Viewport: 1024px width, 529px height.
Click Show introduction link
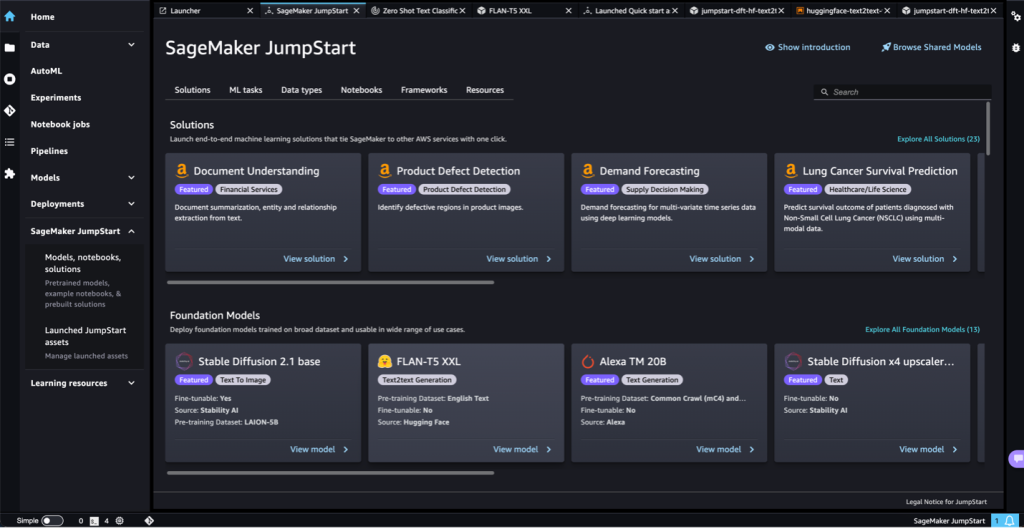click(808, 47)
